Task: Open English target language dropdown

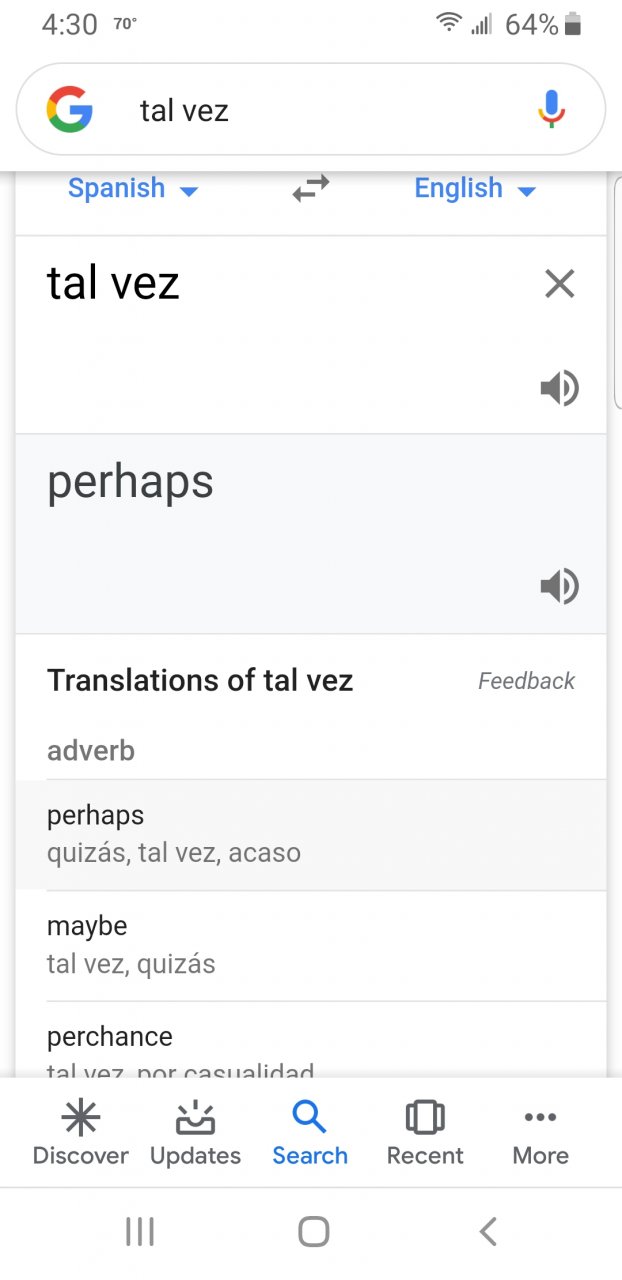Action: [475, 189]
